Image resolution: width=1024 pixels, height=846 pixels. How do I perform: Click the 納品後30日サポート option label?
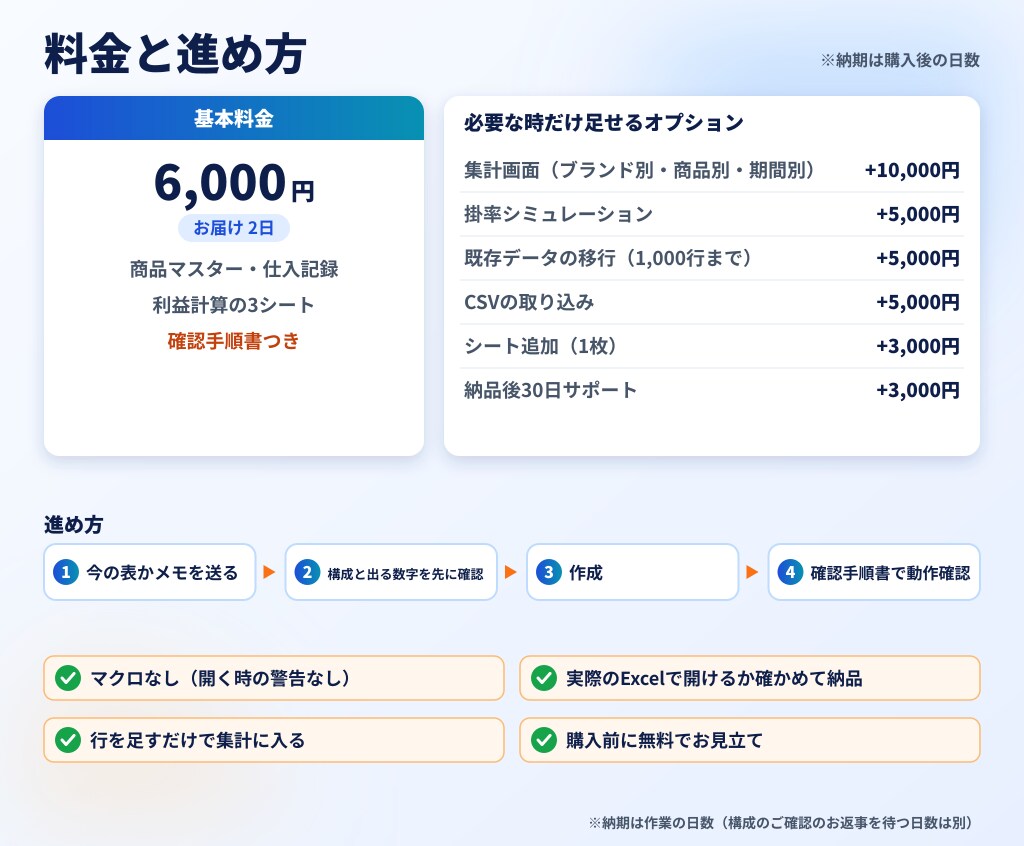551,390
